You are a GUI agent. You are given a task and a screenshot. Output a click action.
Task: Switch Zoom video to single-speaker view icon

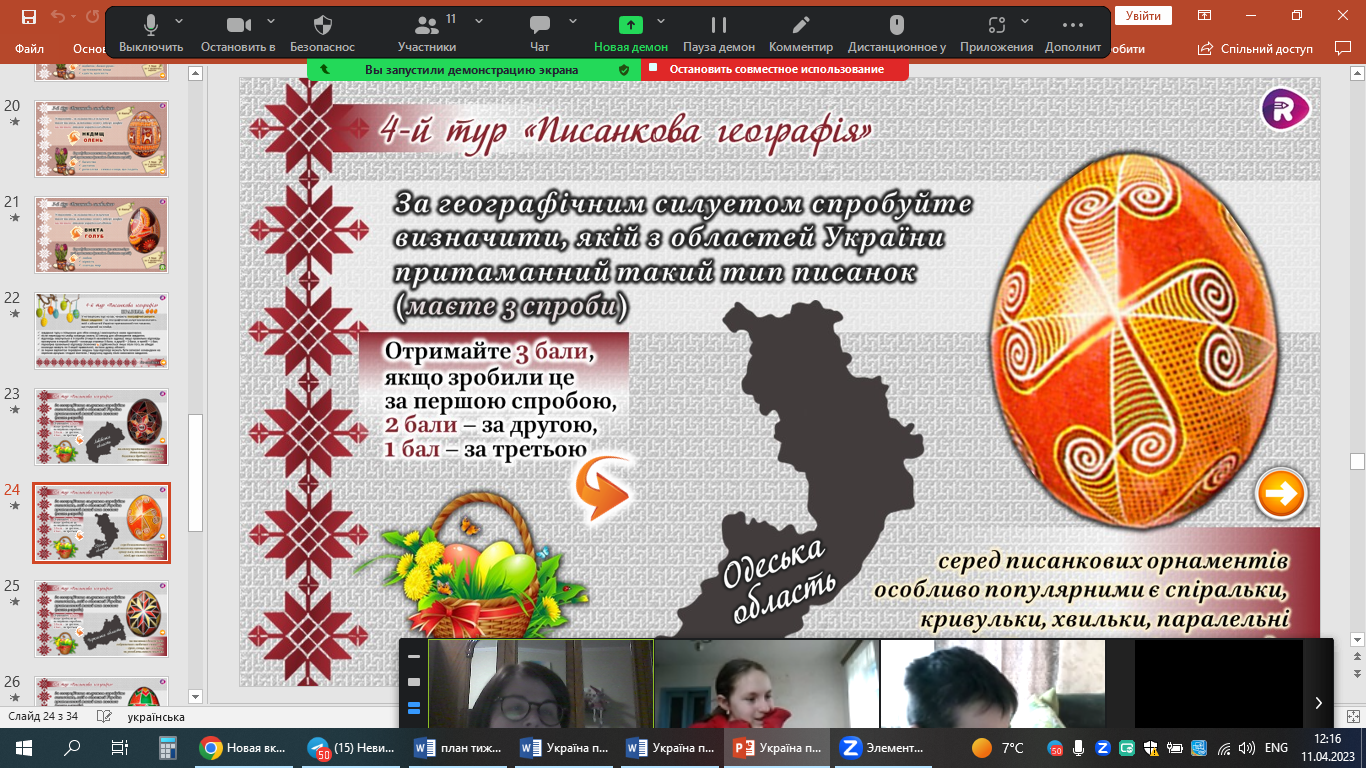414,682
